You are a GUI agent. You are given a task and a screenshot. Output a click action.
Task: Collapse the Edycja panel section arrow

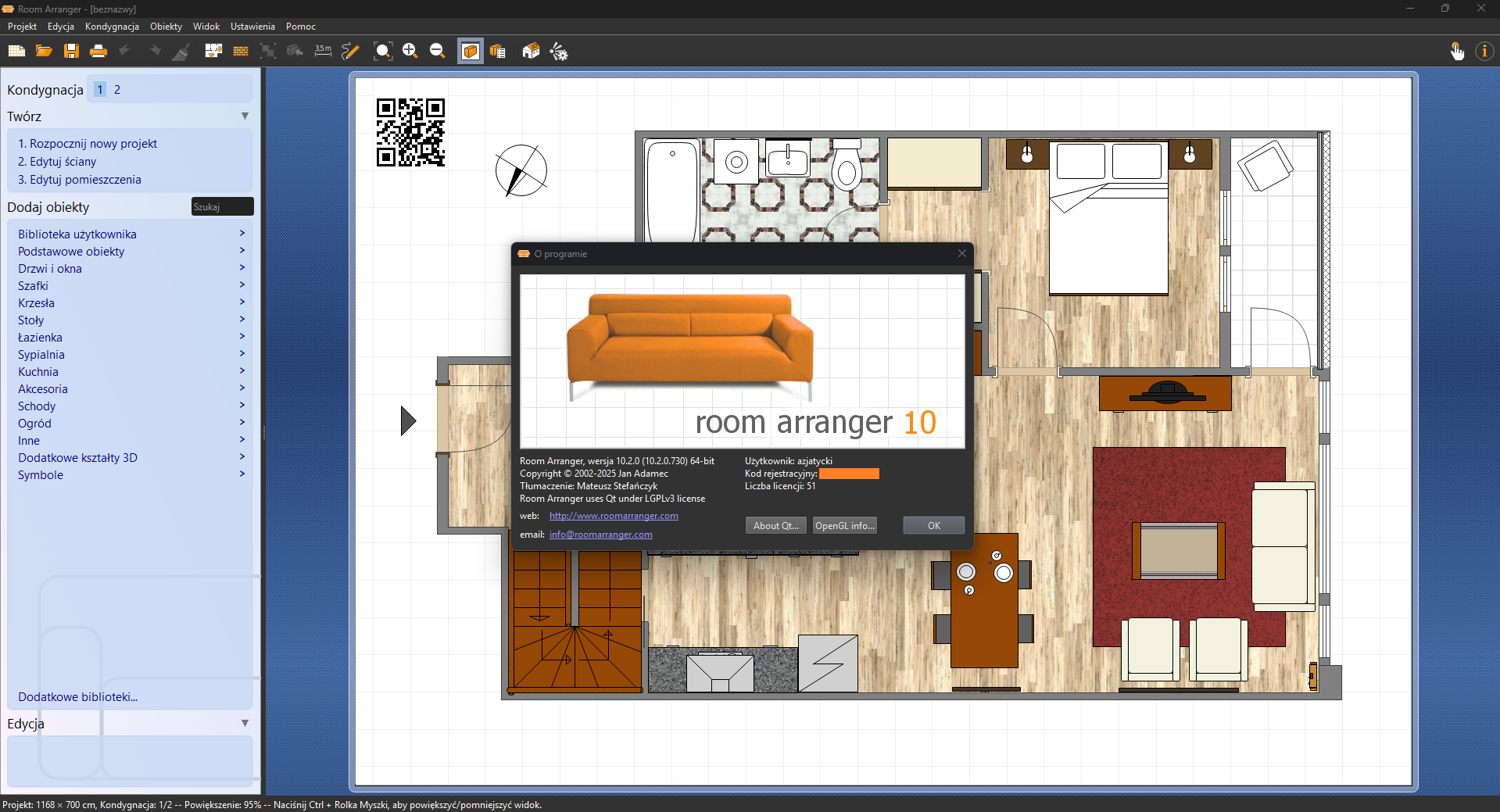(x=245, y=724)
